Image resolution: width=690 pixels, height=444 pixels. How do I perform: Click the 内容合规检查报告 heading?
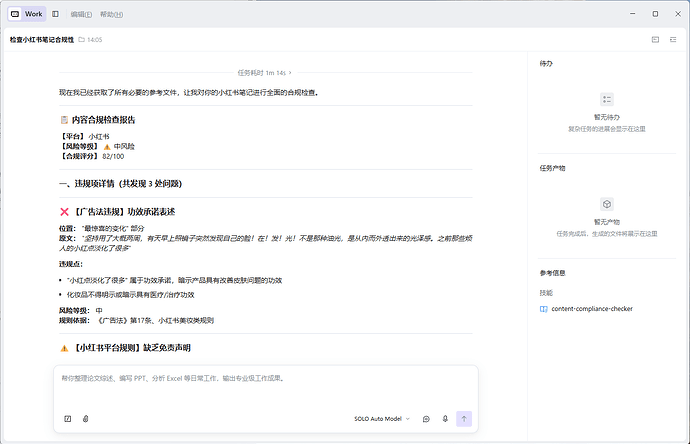[103, 120]
